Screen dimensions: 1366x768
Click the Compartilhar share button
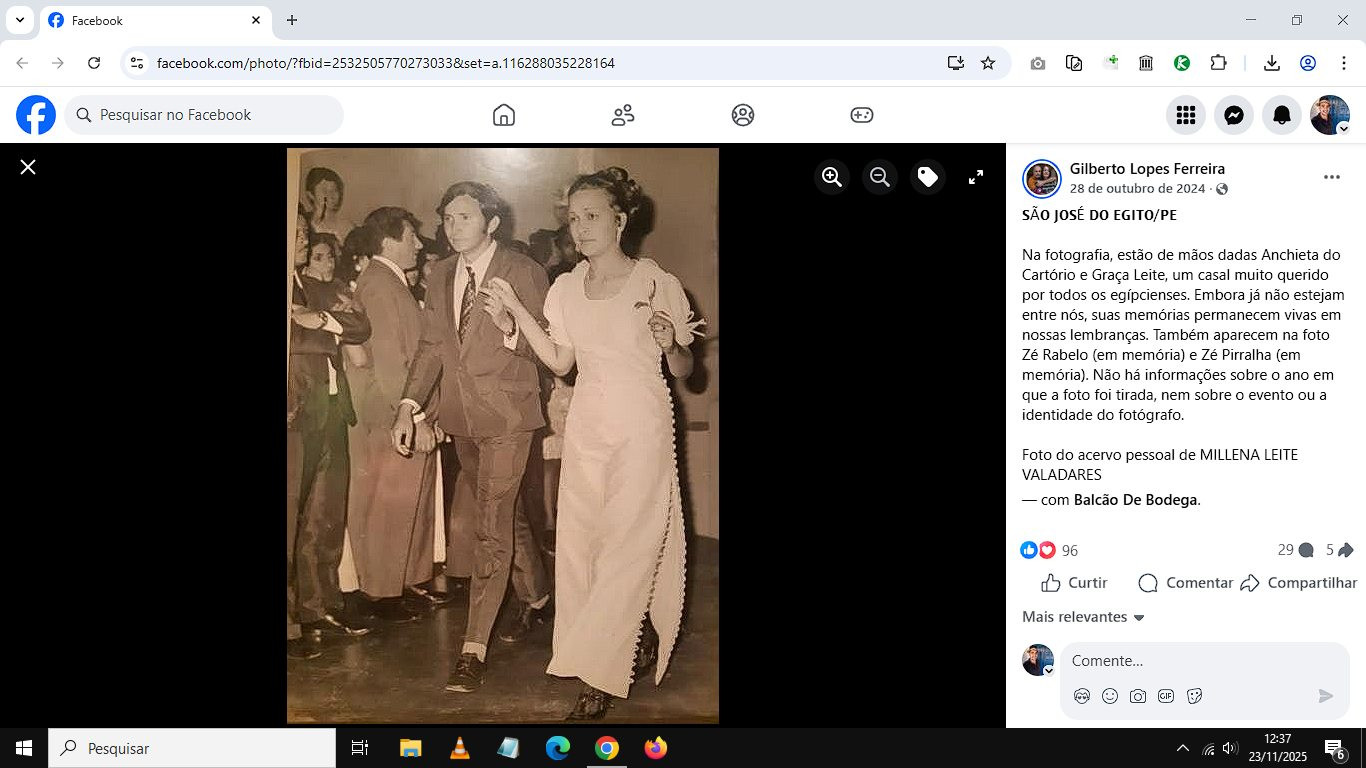[1299, 583]
